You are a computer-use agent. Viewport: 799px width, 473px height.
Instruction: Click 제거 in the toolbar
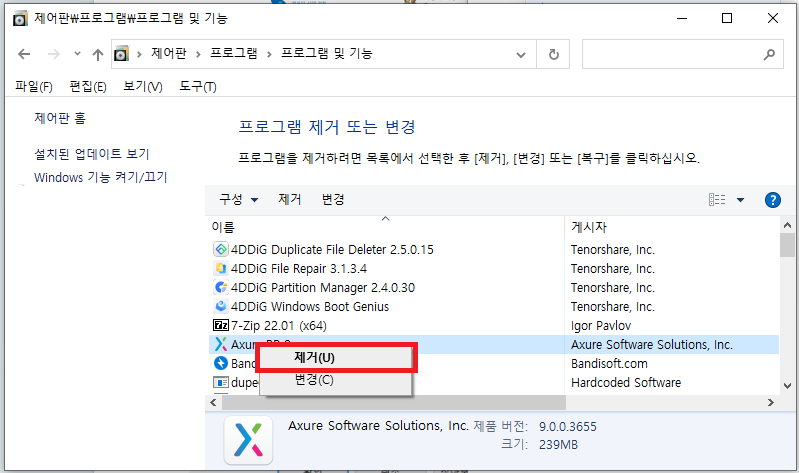pos(289,199)
